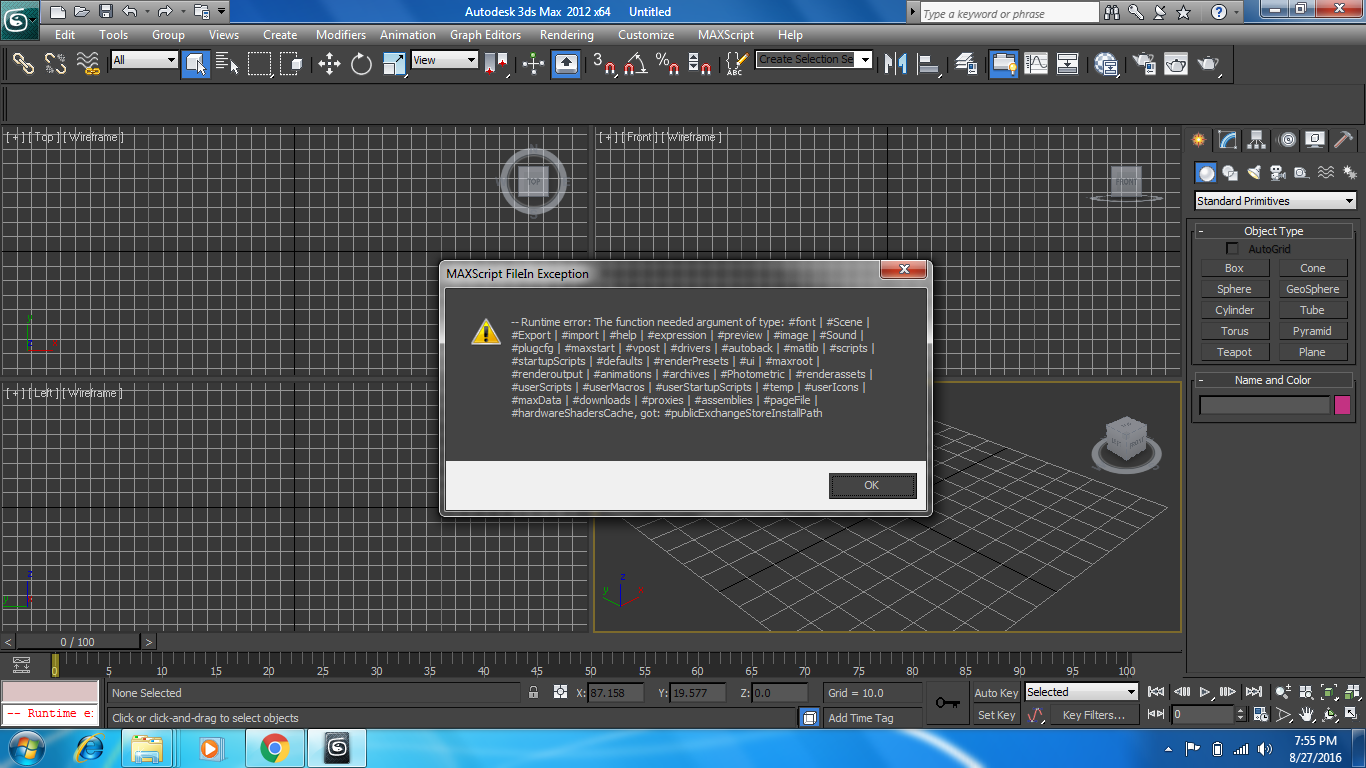Open the Rendering menu
The height and width of the screenshot is (768, 1366).
[x=566, y=34]
